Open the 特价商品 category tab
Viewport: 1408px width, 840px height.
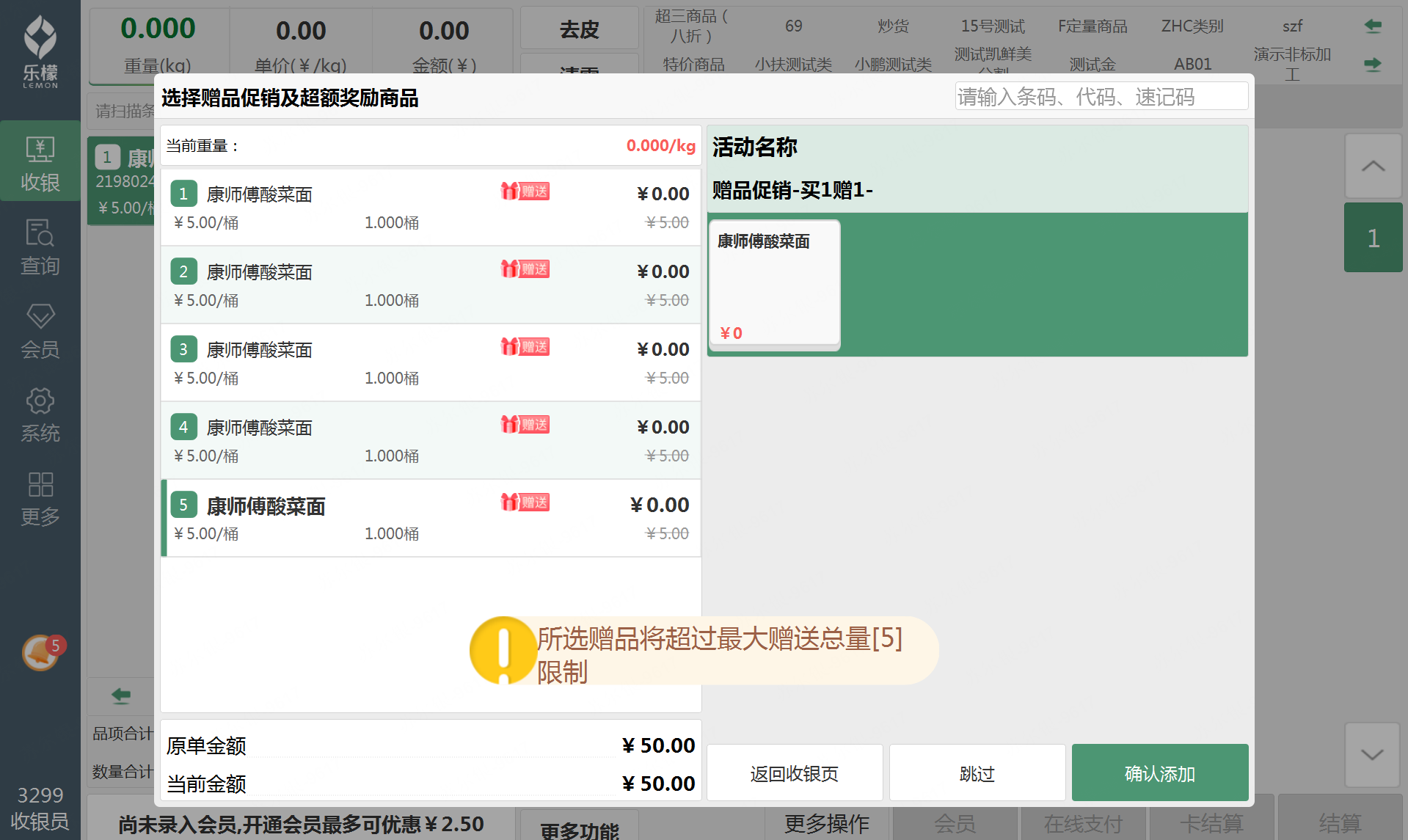click(694, 65)
